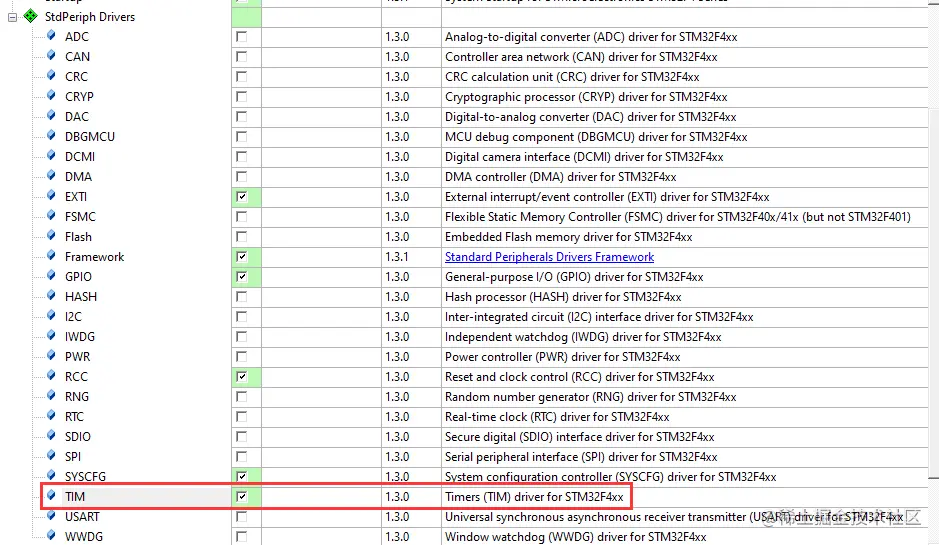Click the component icon next to SDIO
Viewport: 939px width, 545px height.
(52, 436)
